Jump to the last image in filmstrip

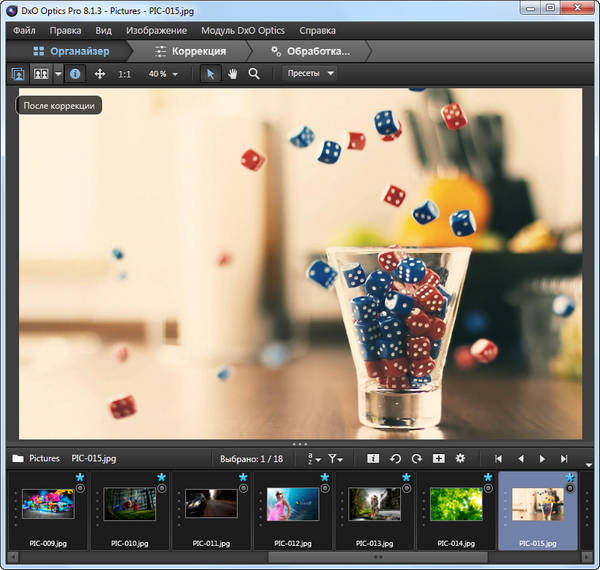point(565,458)
